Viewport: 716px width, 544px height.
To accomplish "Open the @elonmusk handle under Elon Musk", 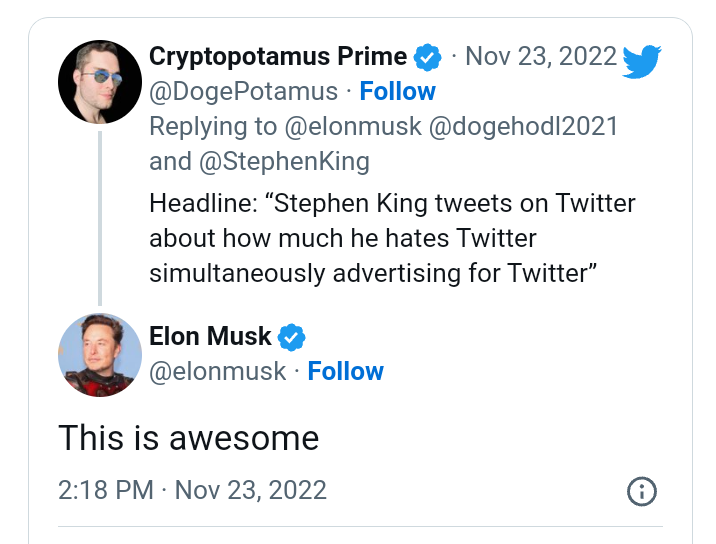I will [x=217, y=371].
